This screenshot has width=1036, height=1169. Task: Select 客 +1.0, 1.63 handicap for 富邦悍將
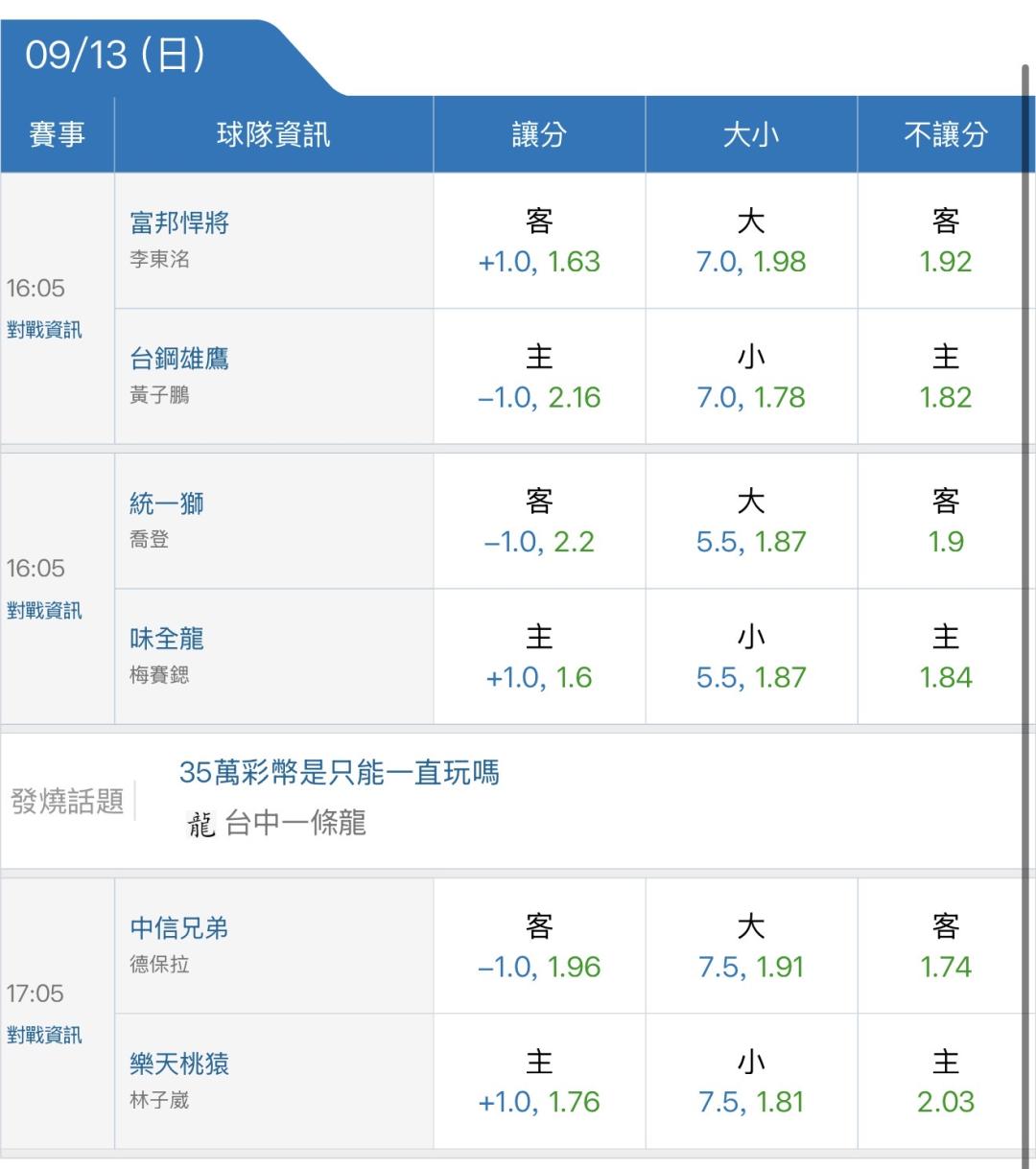click(539, 241)
